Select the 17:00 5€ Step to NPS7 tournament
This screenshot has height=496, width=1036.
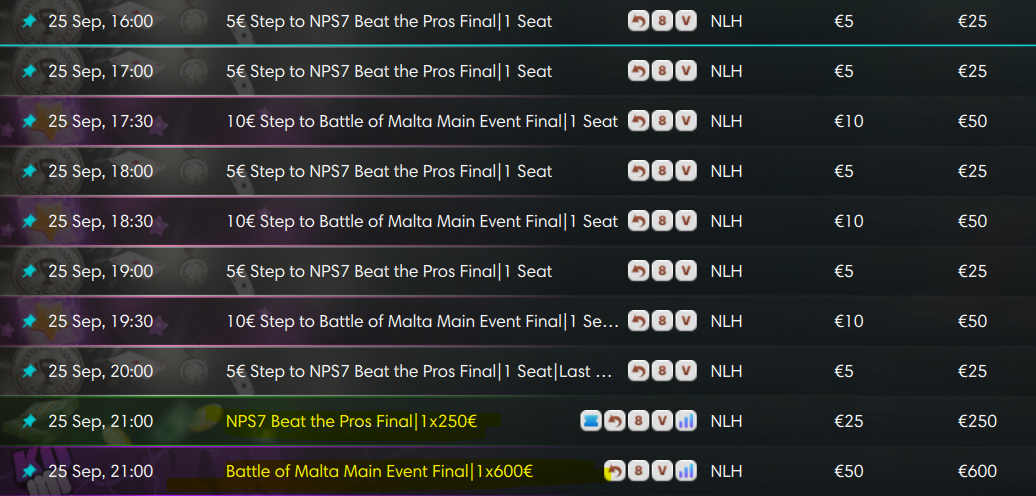[x=389, y=71]
